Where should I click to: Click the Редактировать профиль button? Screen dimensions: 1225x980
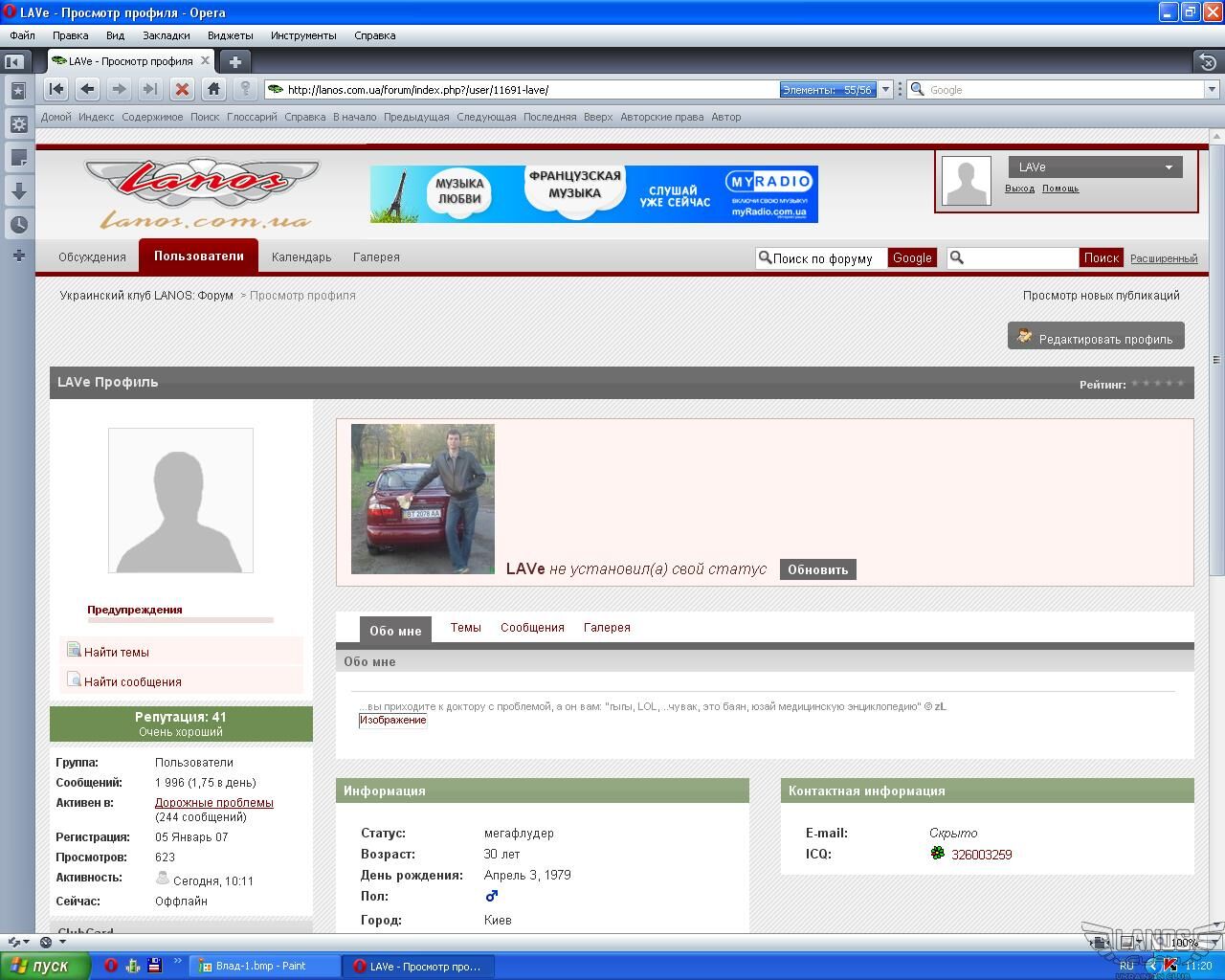[x=1096, y=338]
